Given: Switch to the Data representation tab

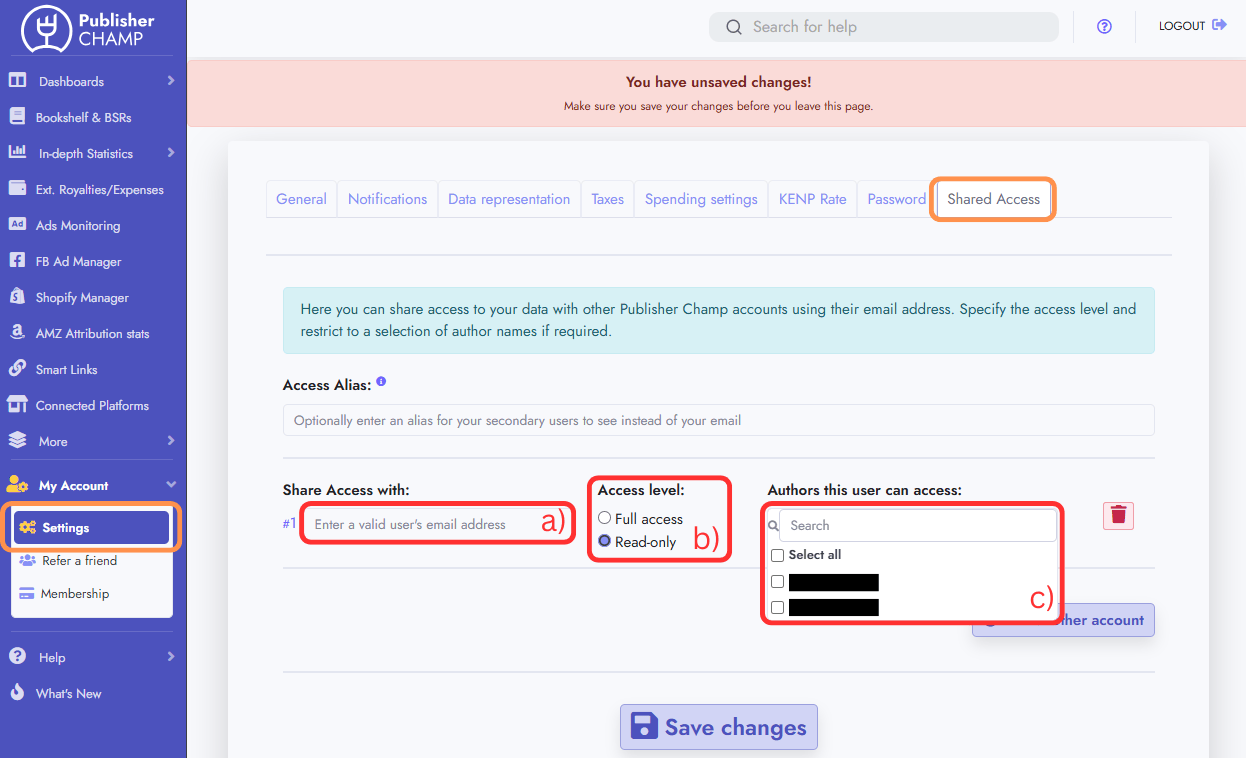Looking at the screenshot, I should [x=509, y=199].
